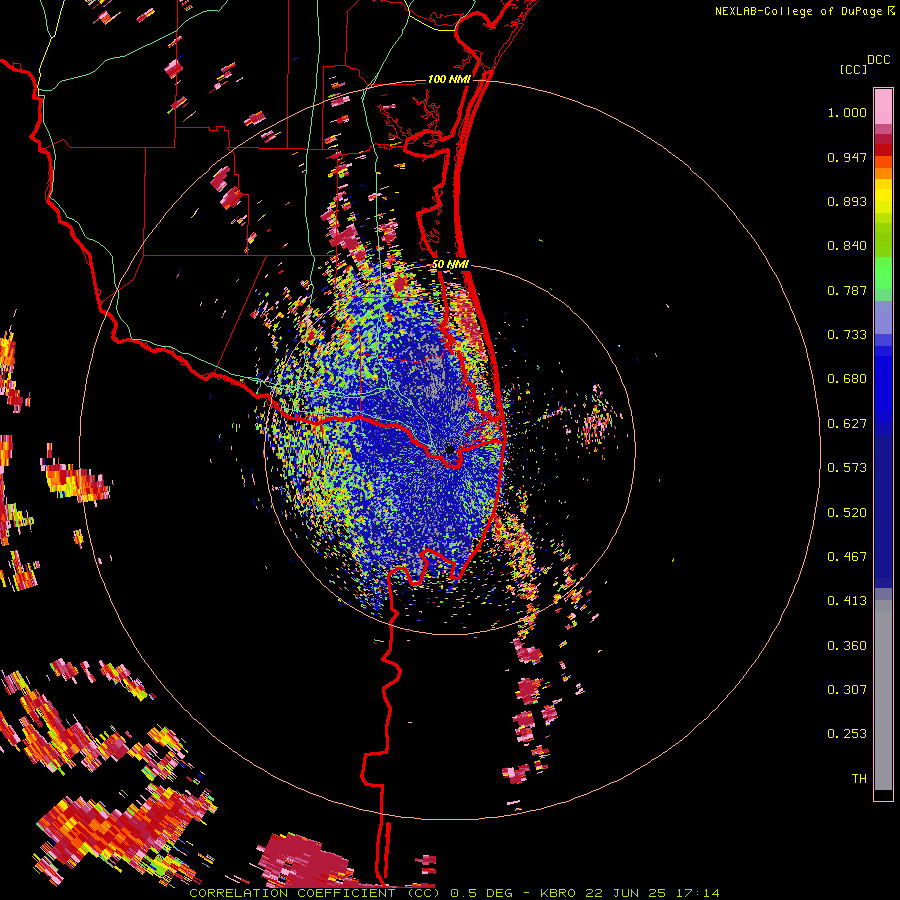Click the DCC product label
Viewport: 900px width, 900px height.
pyautogui.click(x=878, y=60)
